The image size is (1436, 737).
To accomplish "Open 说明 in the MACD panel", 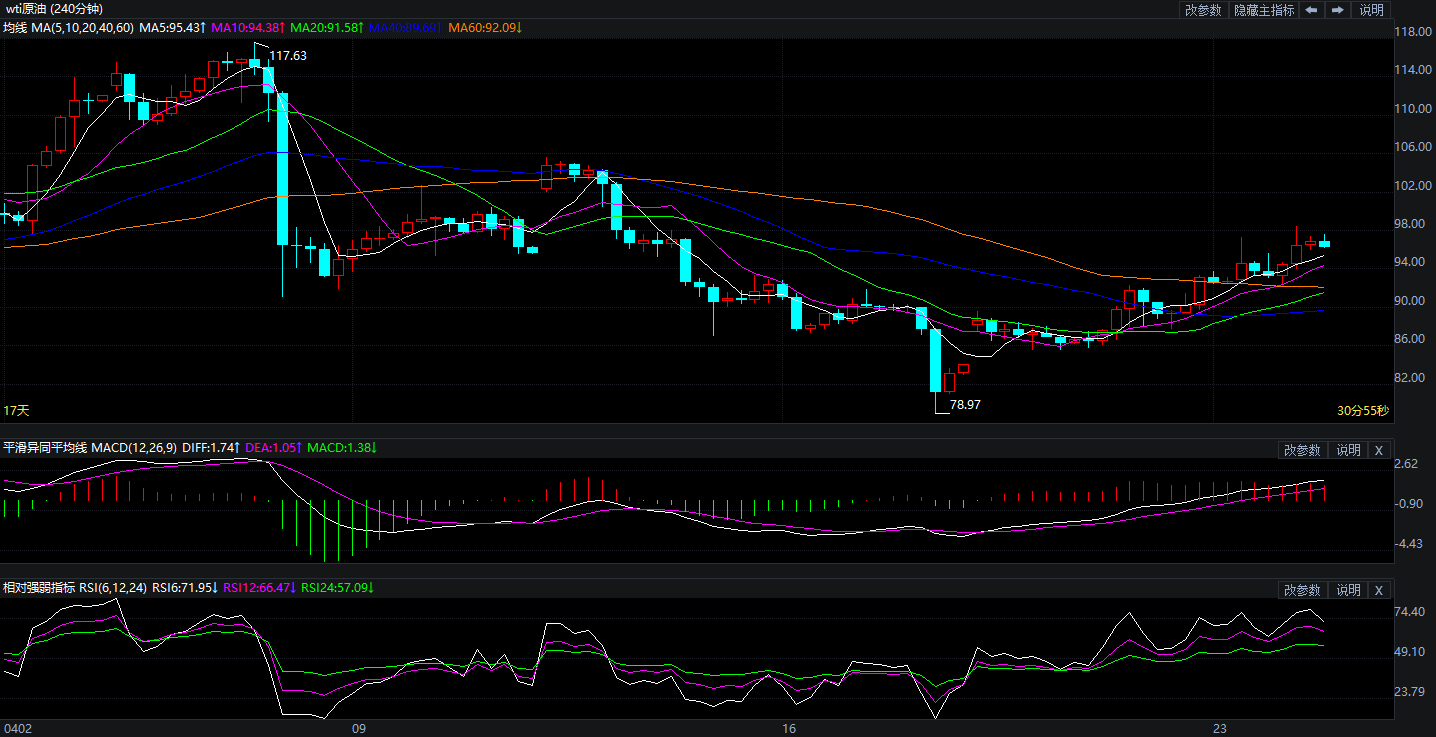I will coord(1348,450).
